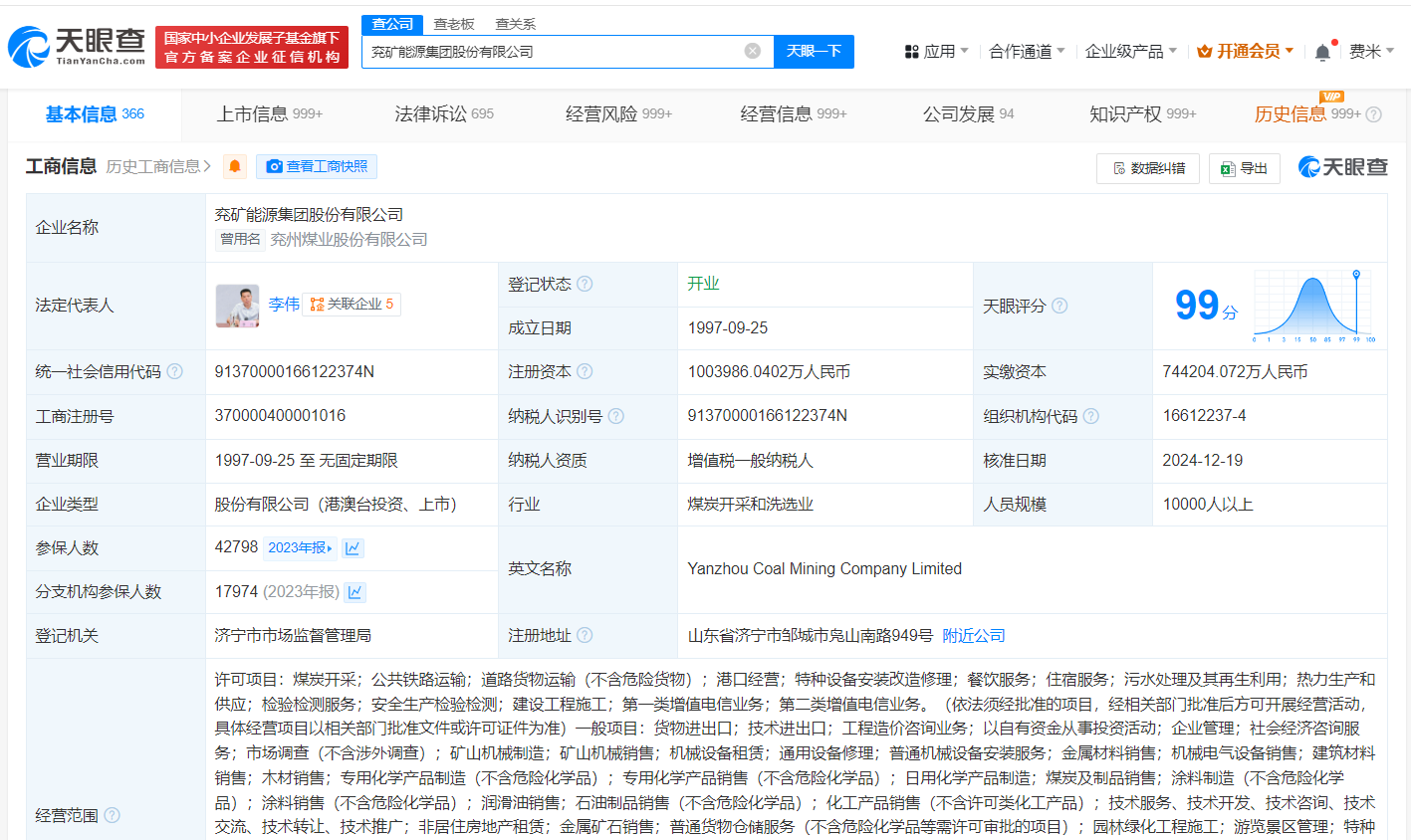
Task: Open help icon beside 组织机构代码
Action: [1090, 416]
